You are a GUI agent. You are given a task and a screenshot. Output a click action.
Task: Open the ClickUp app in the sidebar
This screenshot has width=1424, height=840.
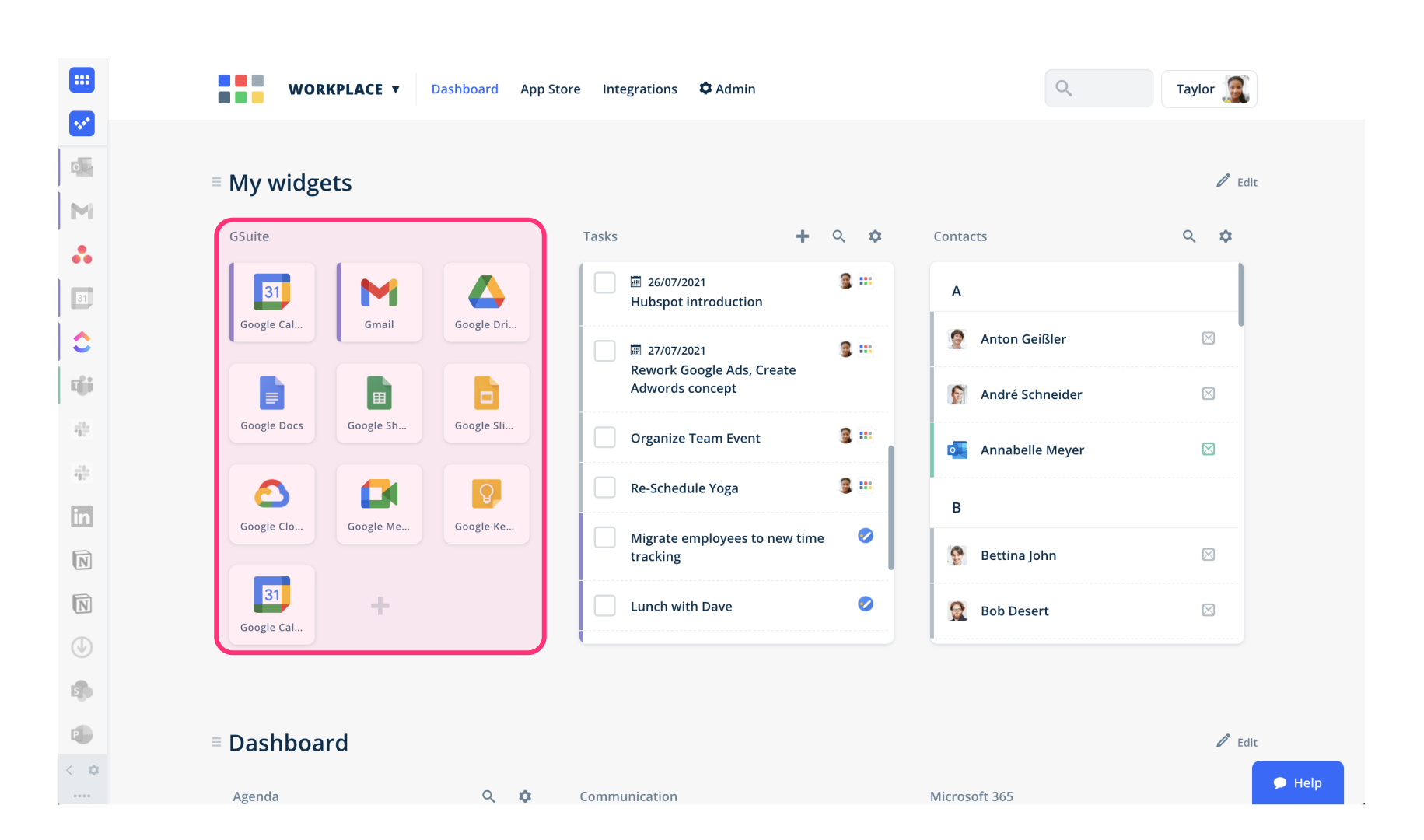[x=82, y=341]
